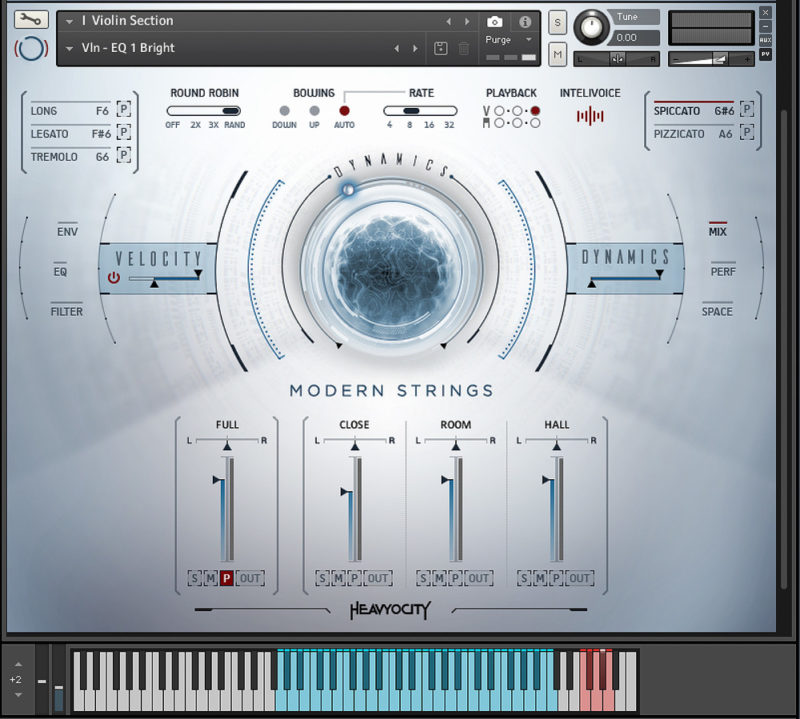This screenshot has height=719, width=800.
Task: Click the bowing Rate slider
Action: [420, 111]
